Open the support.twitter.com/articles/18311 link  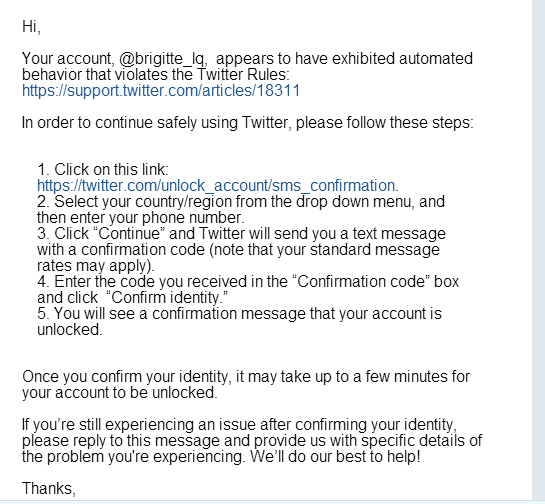click(x=161, y=91)
